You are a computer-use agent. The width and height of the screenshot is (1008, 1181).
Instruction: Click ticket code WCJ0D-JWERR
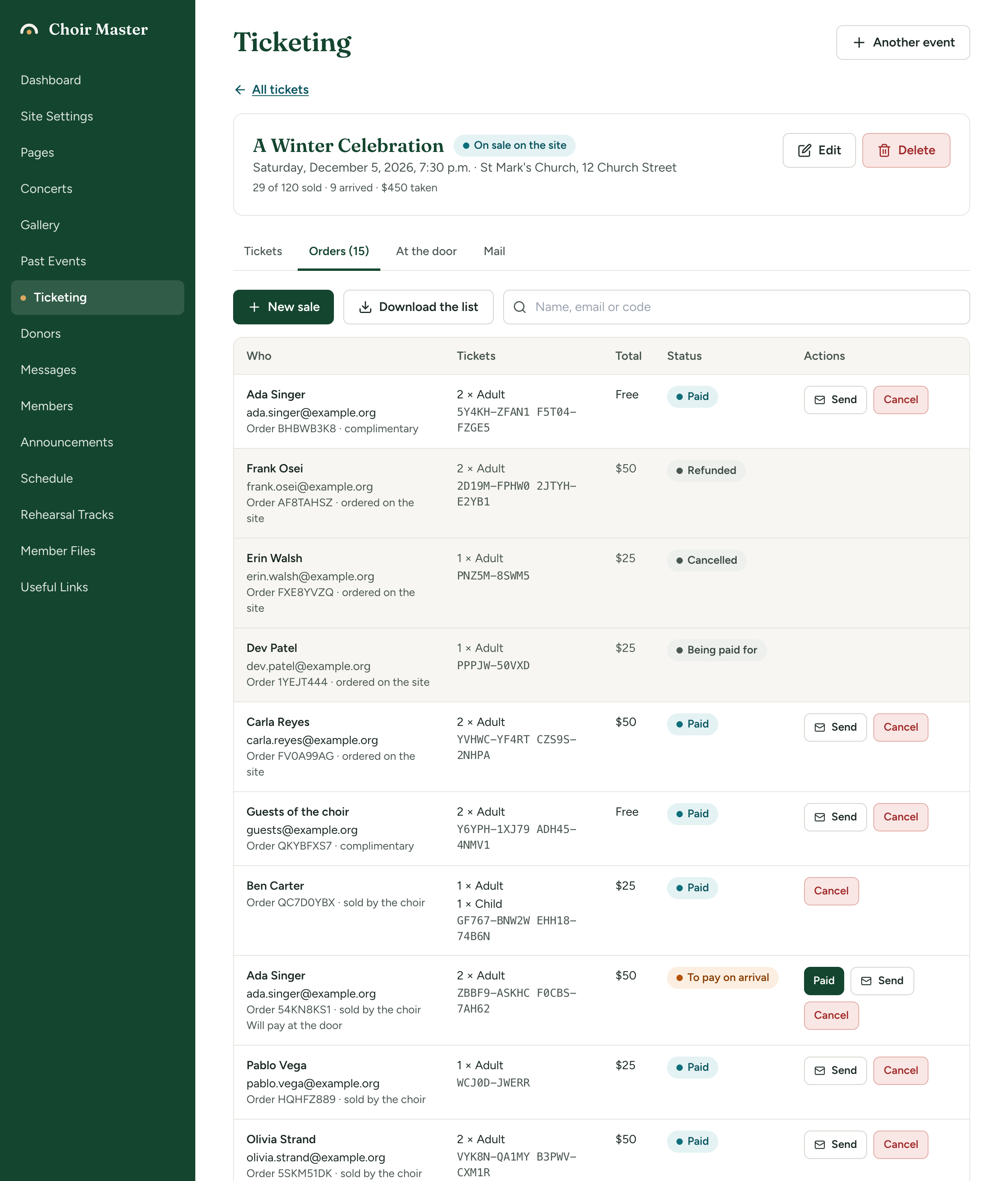point(493,1083)
